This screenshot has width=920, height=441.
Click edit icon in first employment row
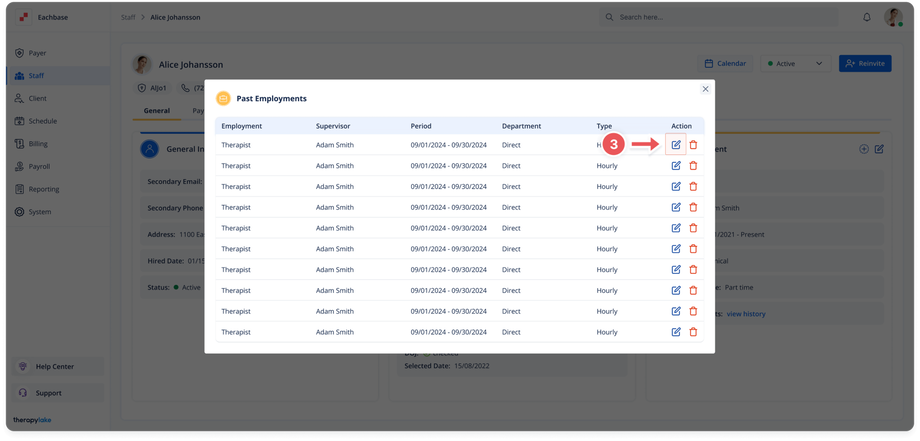point(676,145)
